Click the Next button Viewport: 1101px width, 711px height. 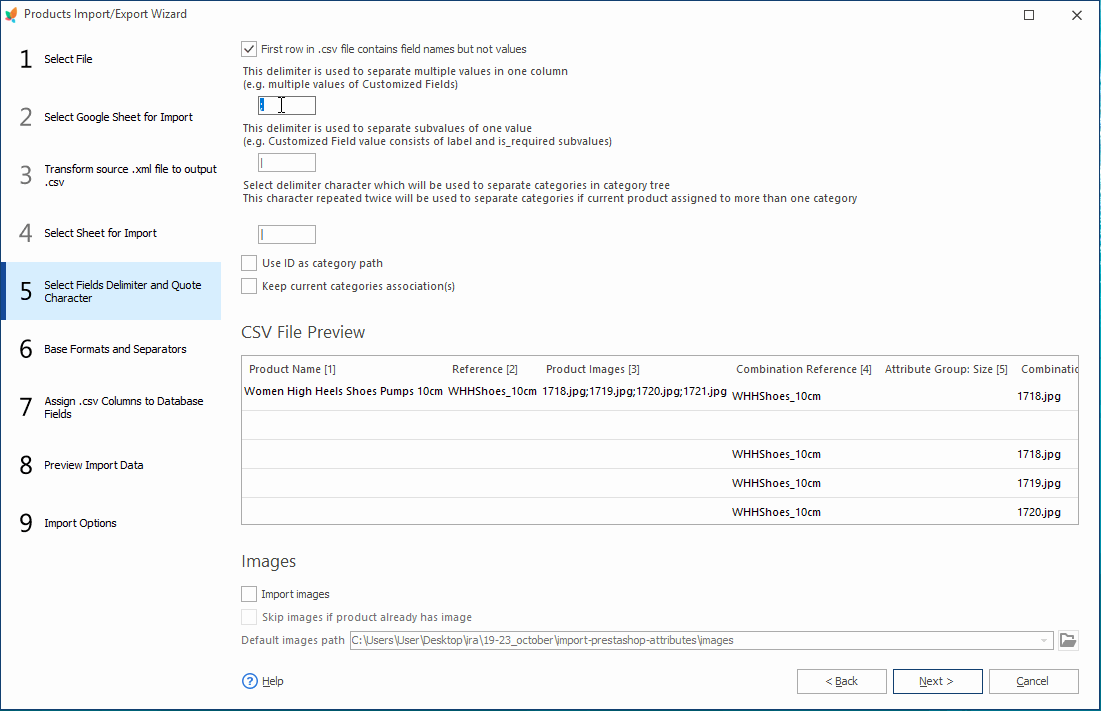pos(937,681)
